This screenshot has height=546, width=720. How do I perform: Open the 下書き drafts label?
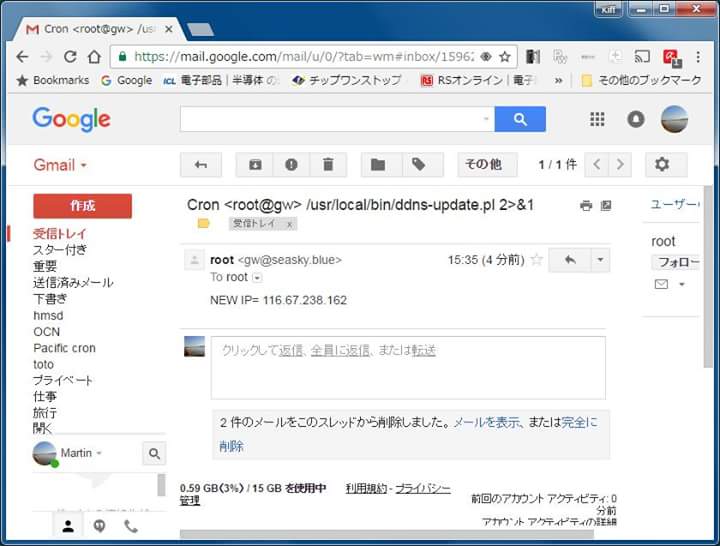click(50, 299)
